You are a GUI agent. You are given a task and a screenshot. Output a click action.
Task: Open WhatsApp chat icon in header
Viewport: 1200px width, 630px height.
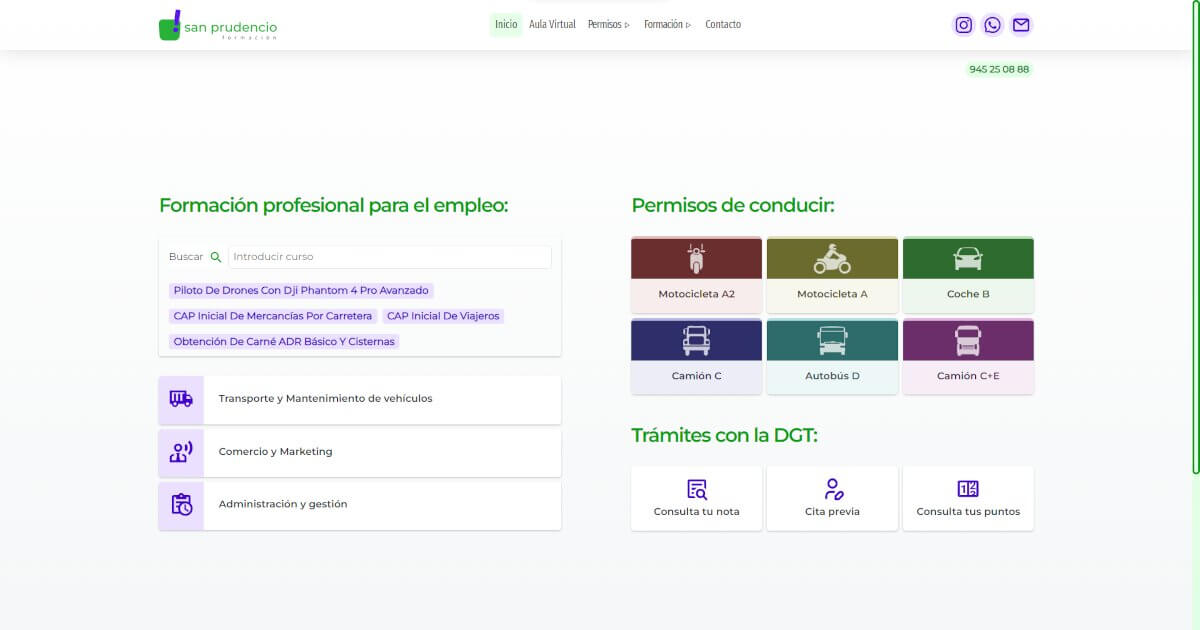click(x=992, y=25)
